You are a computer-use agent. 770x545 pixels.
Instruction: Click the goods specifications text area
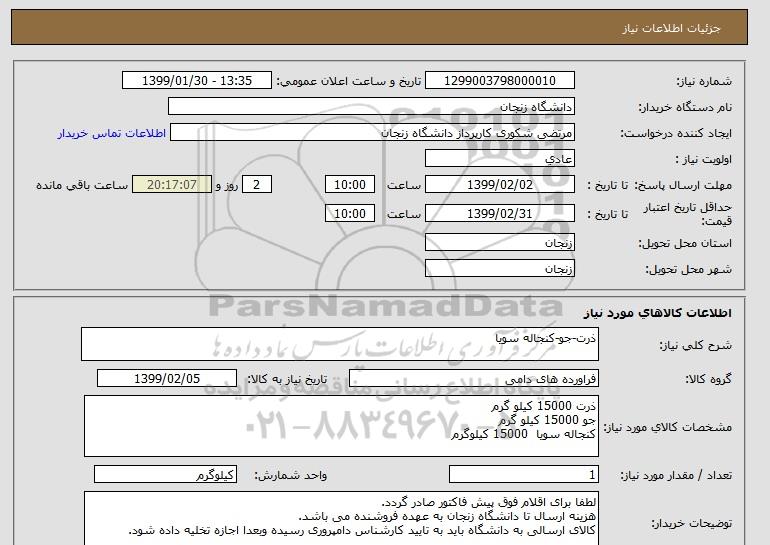341,426
